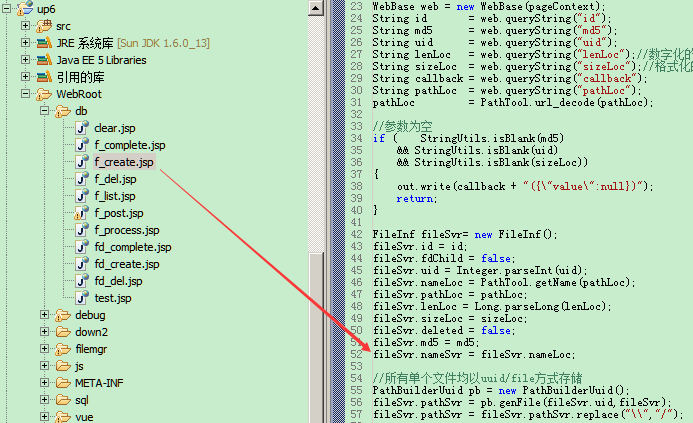The width and height of the screenshot is (693, 423).
Task: Expand the JRE 系统库 node
Action: (x=25, y=42)
